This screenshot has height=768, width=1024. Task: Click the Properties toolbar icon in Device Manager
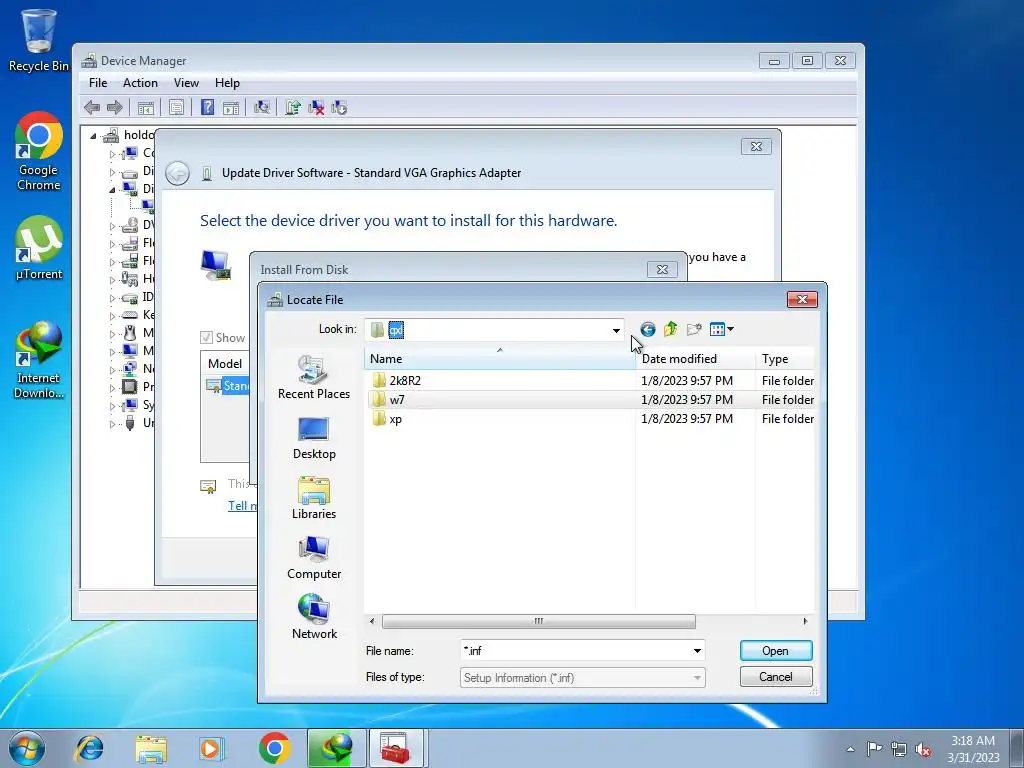click(x=176, y=107)
